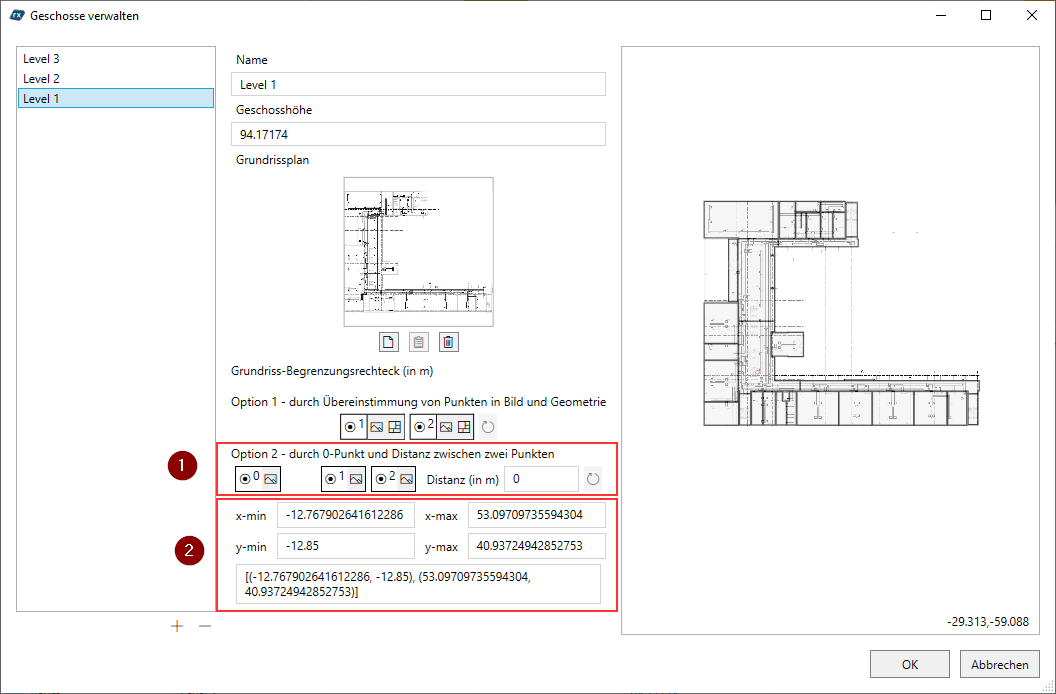Click Option 1 point 2 image icon
Viewport: 1056px width, 694px height.
[446, 427]
